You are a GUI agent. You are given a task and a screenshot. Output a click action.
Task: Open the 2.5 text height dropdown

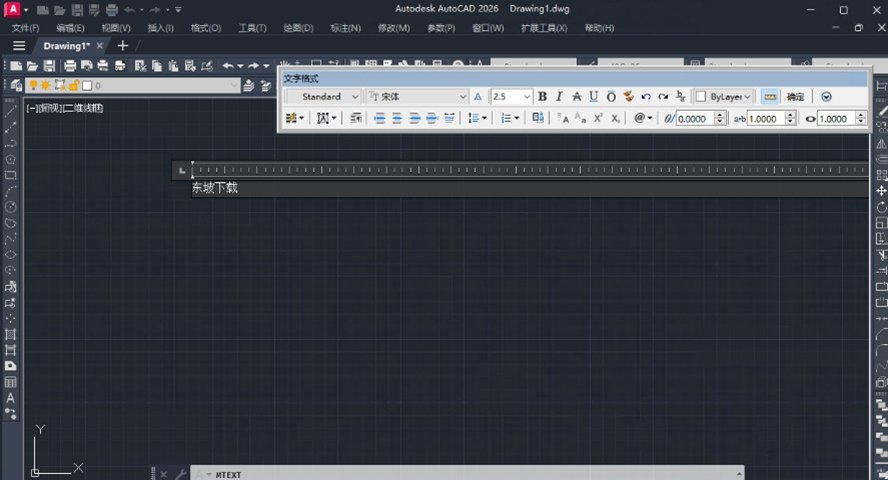(511, 97)
